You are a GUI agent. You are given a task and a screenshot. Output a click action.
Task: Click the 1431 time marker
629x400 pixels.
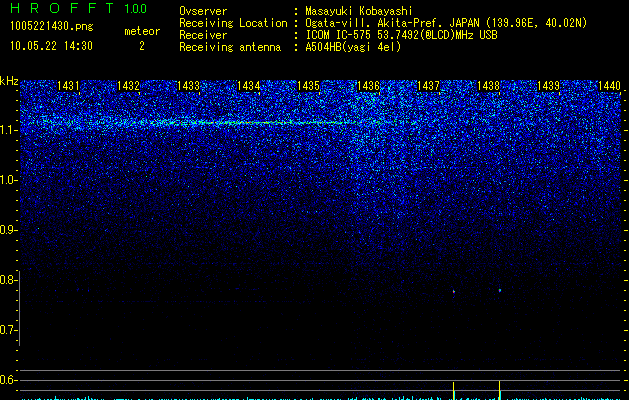click(68, 86)
